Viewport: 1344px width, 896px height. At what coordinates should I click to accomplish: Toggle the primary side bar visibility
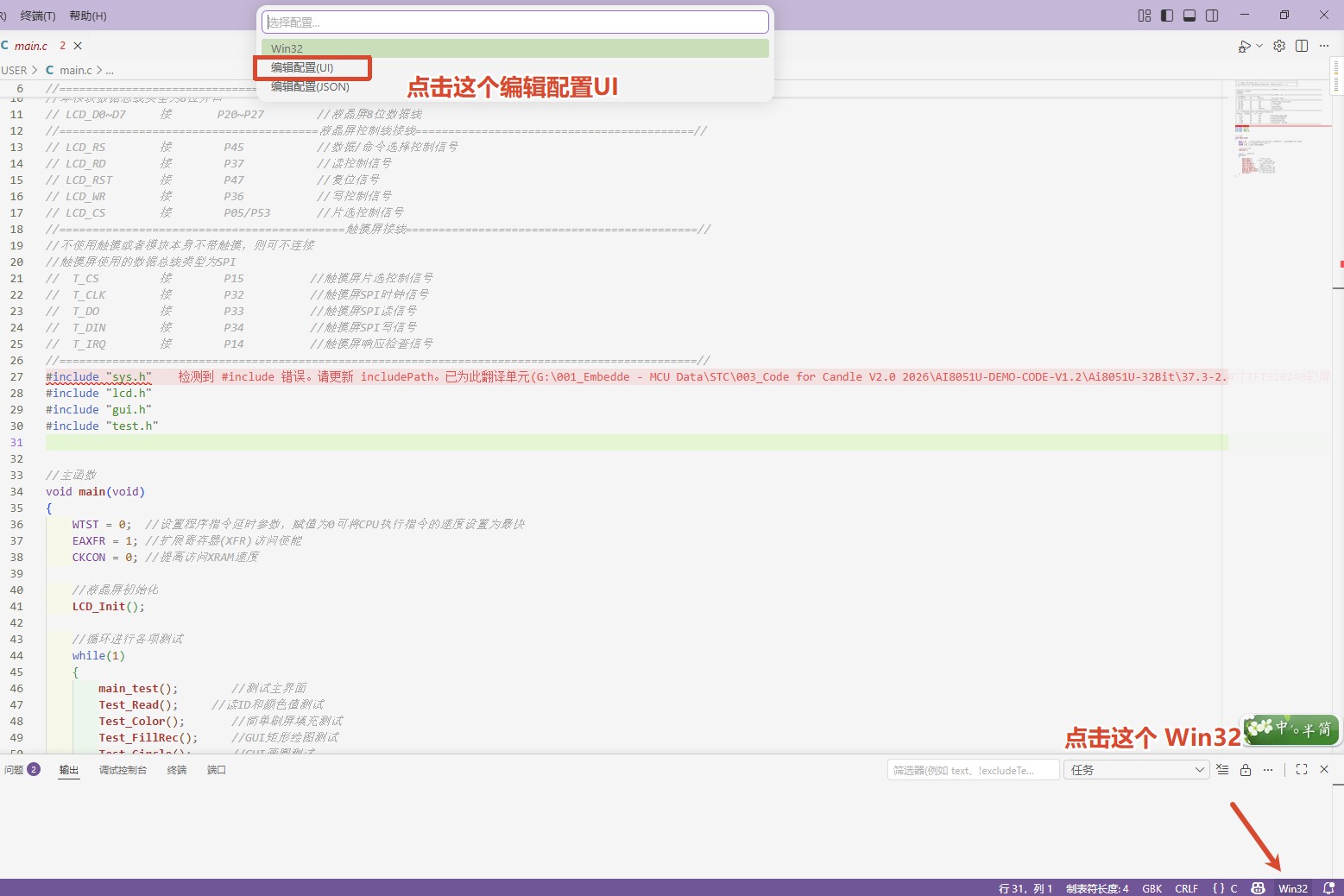pyautogui.click(x=1167, y=16)
